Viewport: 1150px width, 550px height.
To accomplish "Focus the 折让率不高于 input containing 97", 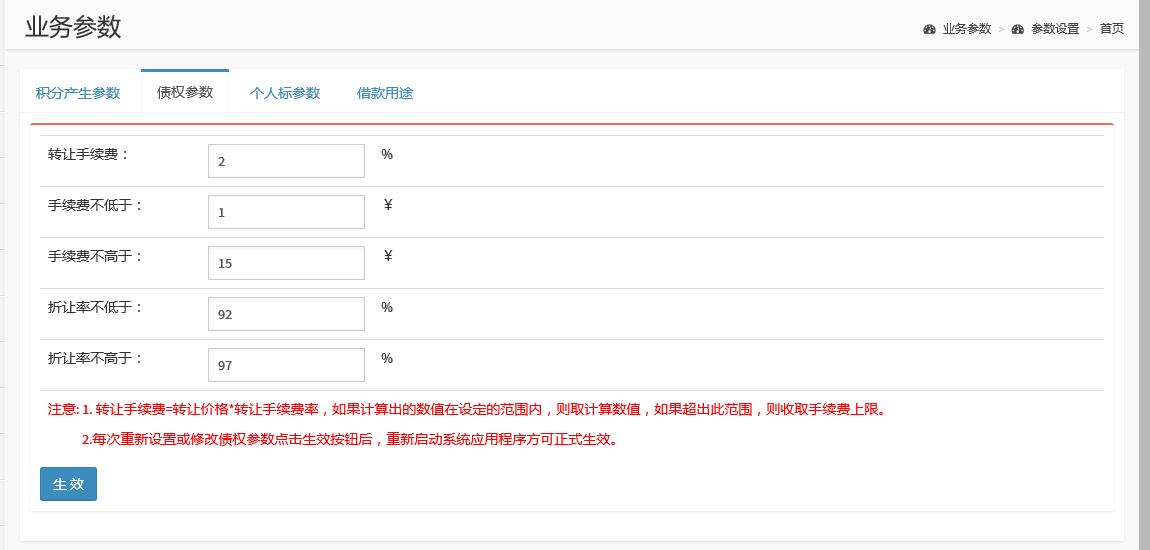I will tap(286, 365).
